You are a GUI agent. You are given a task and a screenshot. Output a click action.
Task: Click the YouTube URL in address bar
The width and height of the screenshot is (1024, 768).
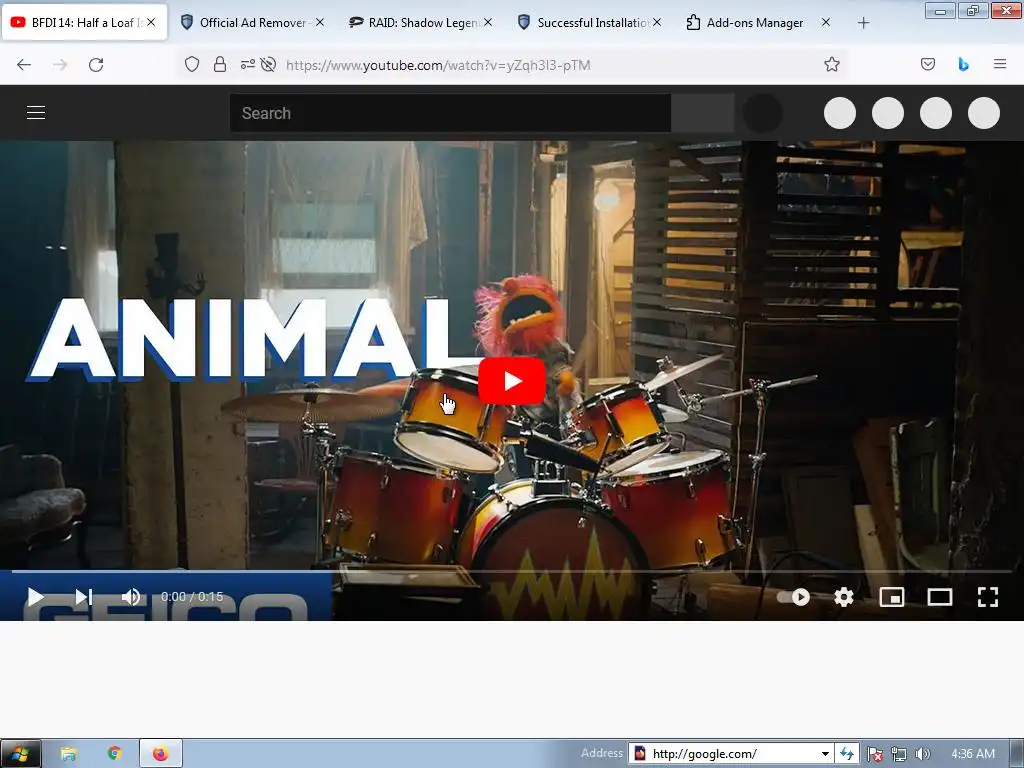tap(438, 65)
